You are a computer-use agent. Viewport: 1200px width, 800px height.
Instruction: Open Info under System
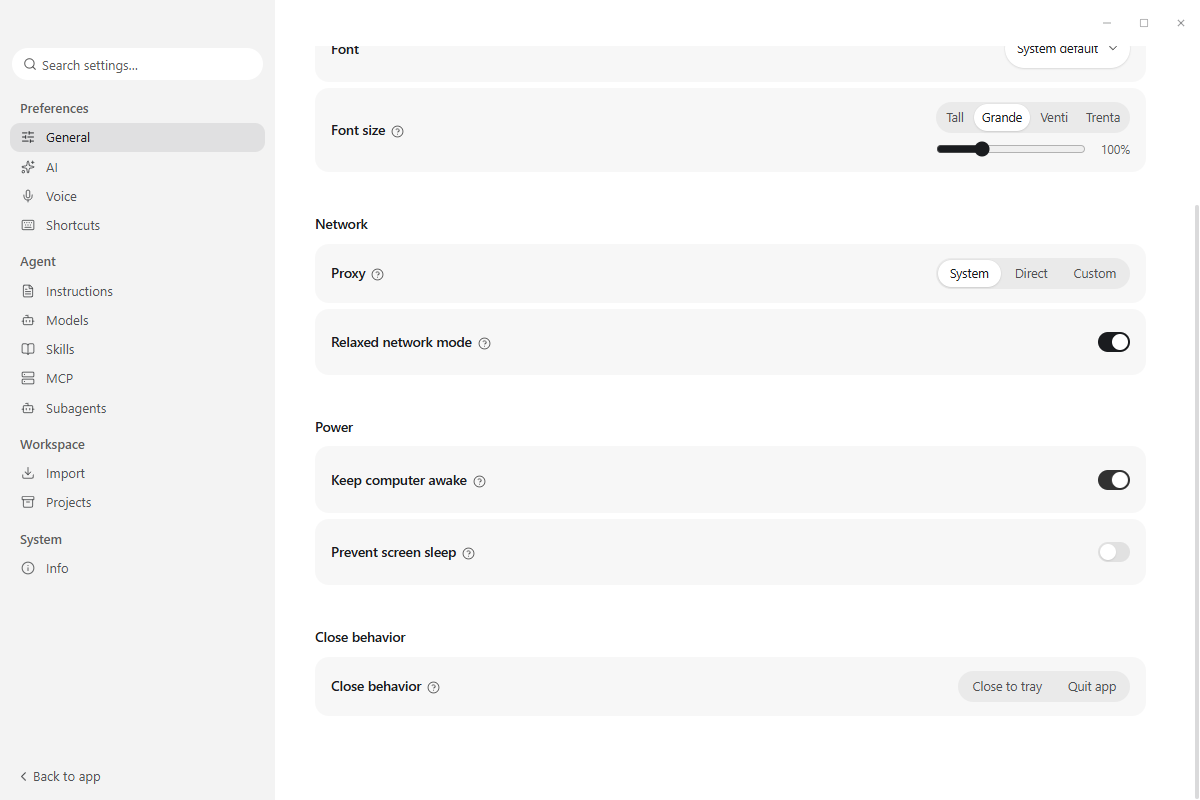(137, 568)
